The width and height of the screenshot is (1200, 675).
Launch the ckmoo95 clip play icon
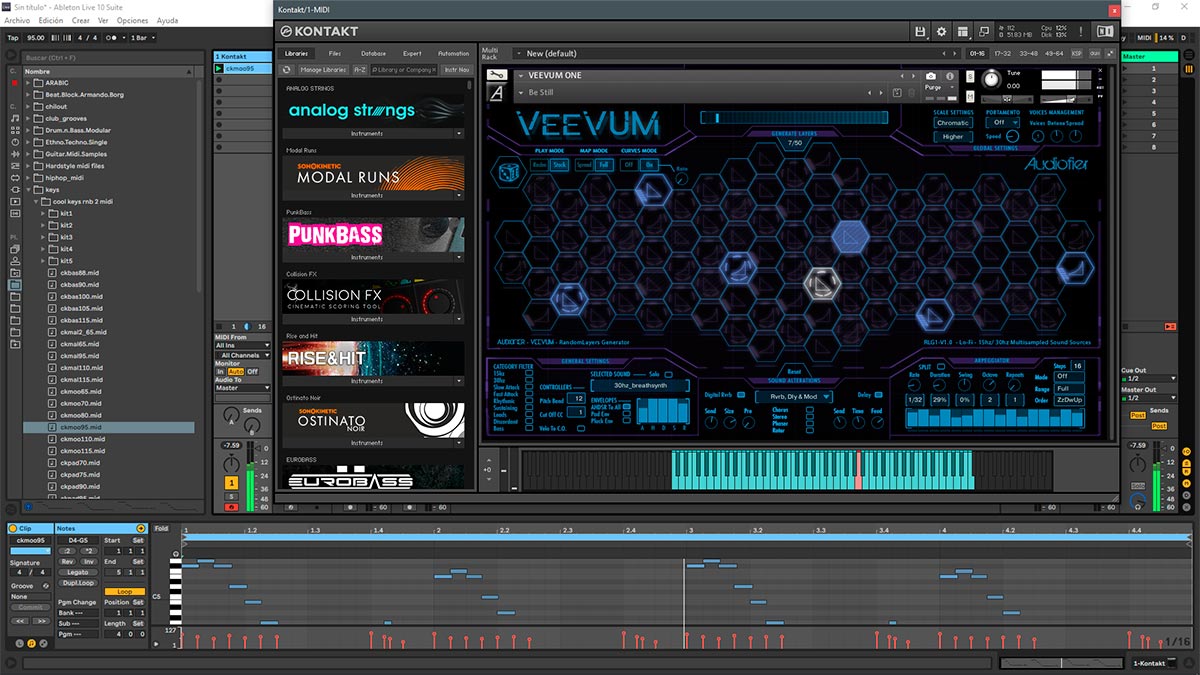tap(220, 69)
